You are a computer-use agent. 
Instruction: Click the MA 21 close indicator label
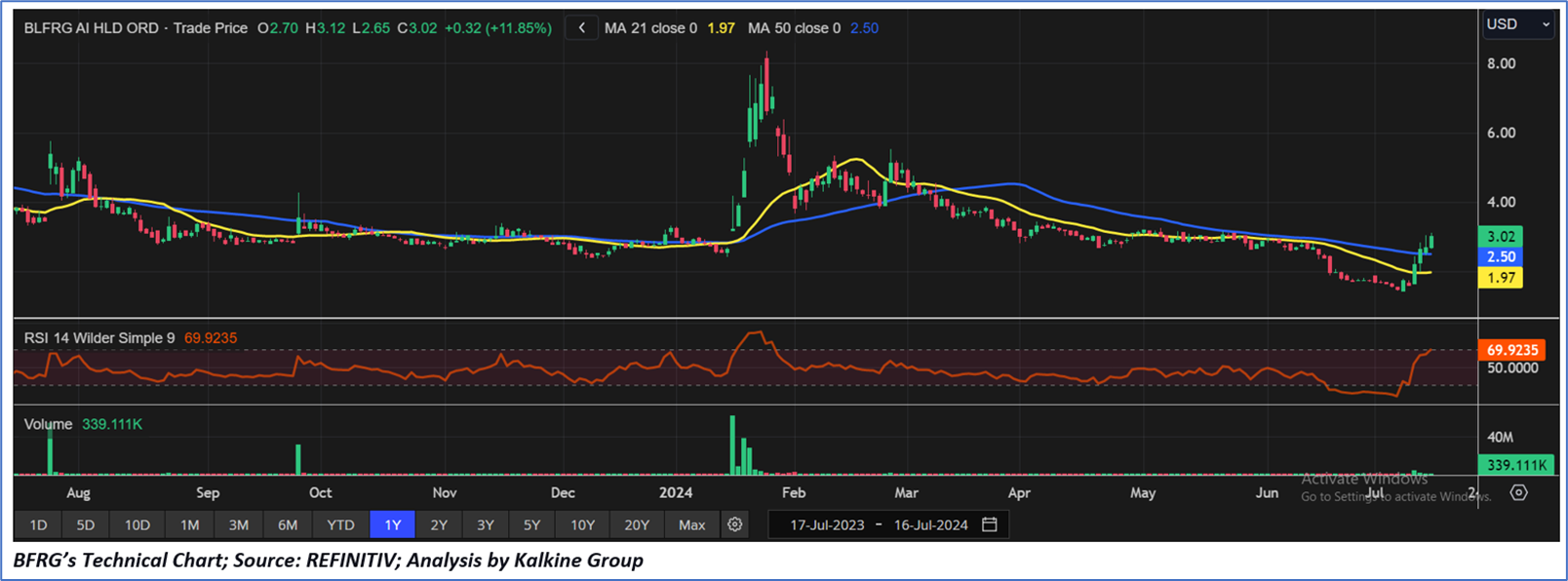click(650, 28)
